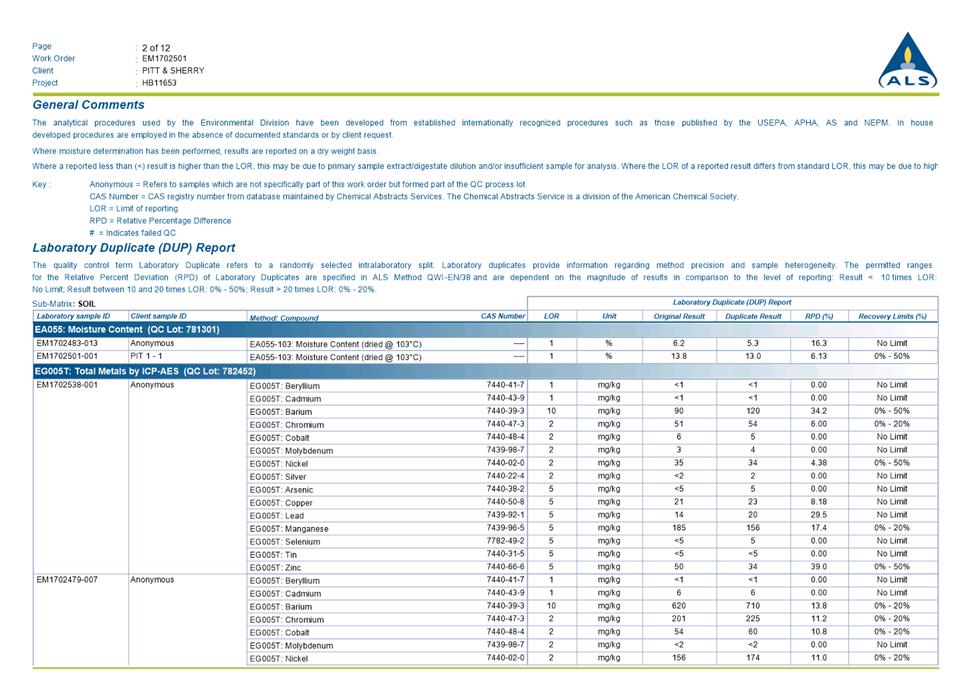
Task: Select RPD value 39.0 for Zinc
Action: pos(819,566)
